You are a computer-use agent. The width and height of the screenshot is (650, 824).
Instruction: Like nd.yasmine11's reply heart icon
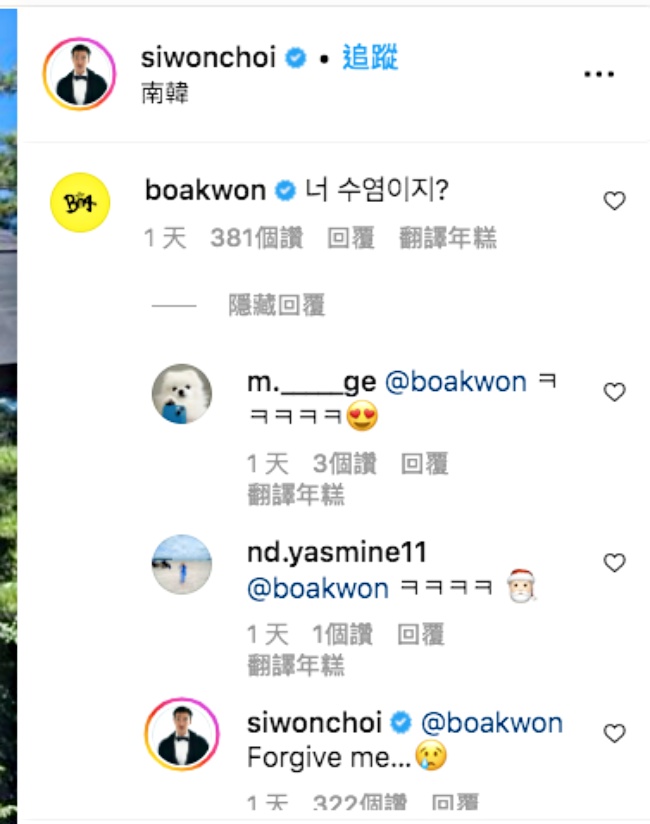pyautogui.click(x=614, y=563)
